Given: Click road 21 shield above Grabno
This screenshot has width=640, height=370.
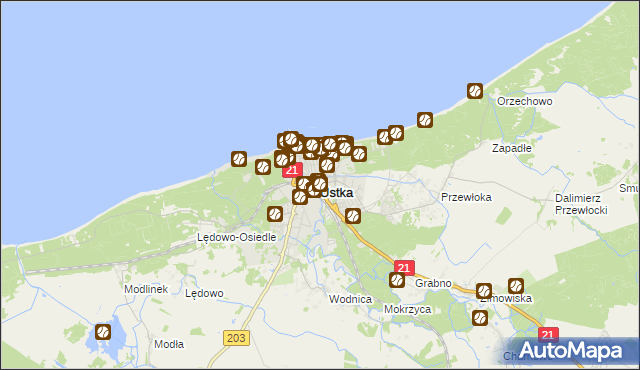Looking at the screenshot, I should (404, 268).
